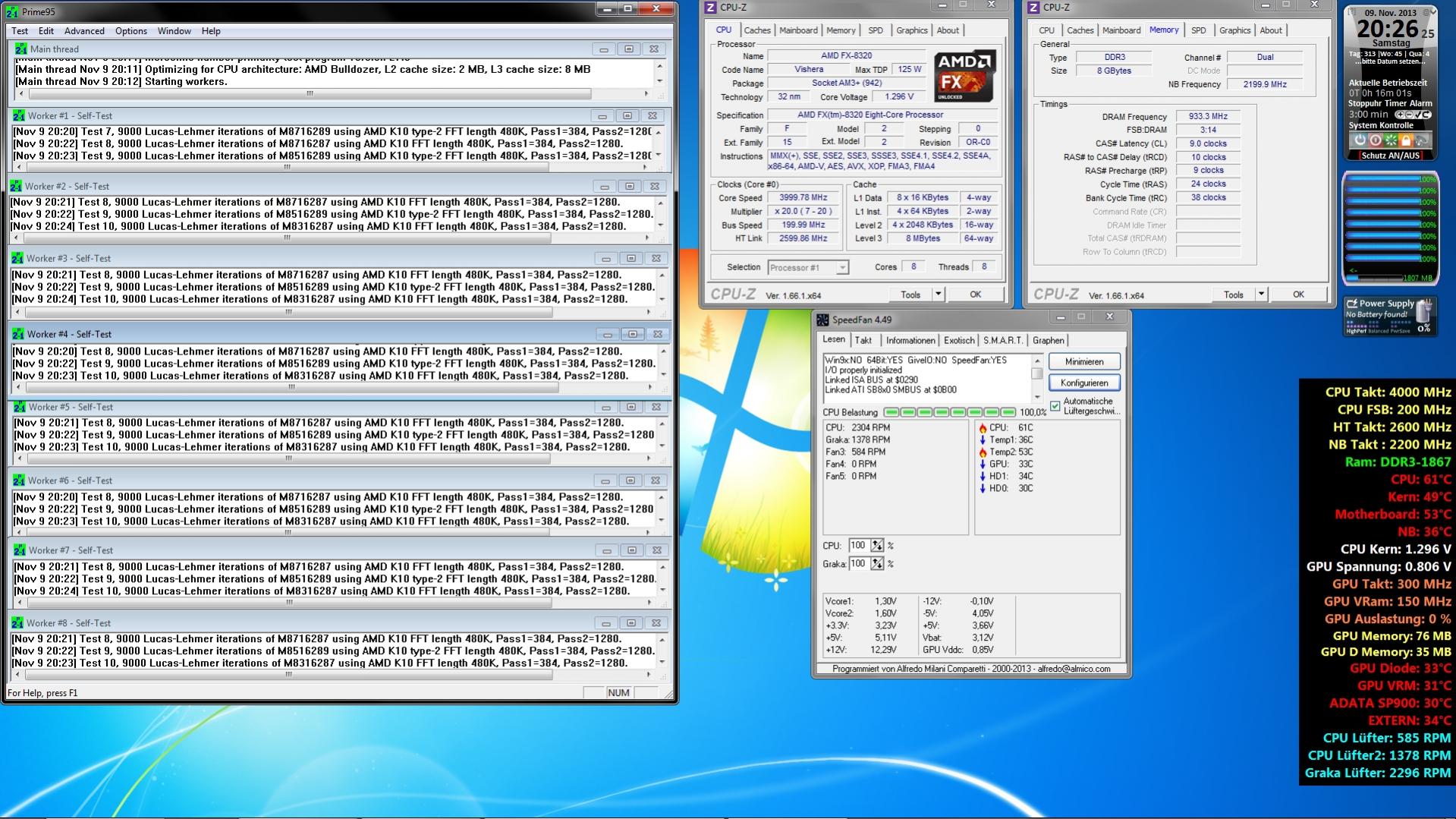Image resolution: width=1456 pixels, height=819 pixels.
Task: Click the Prime95 application icon in title bar
Action: pyautogui.click(x=11, y=11)
